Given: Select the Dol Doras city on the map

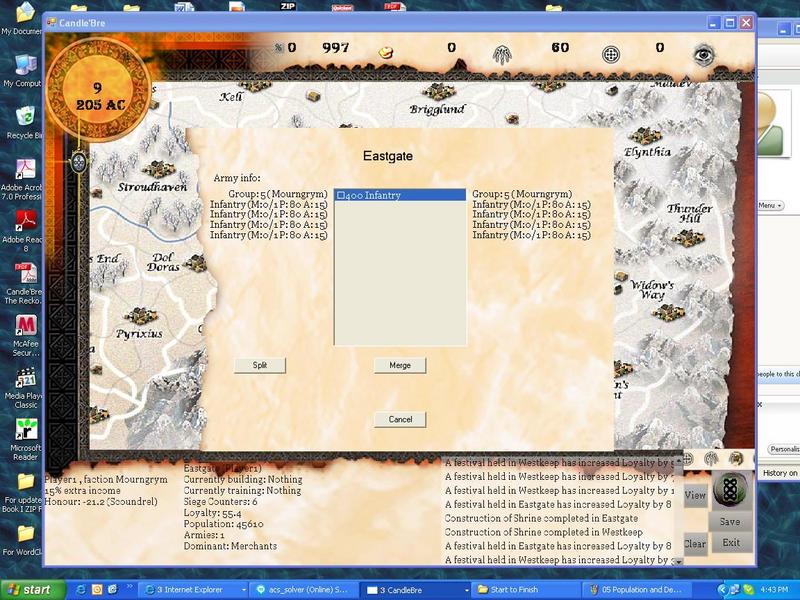Looking at the screenshot, I should tap(196, 263).
